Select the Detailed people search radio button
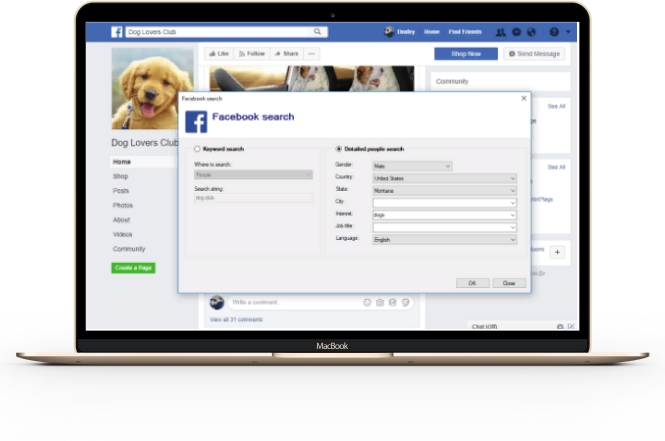The width and height of the screenshot is (665, 441). tap(338, 149)
